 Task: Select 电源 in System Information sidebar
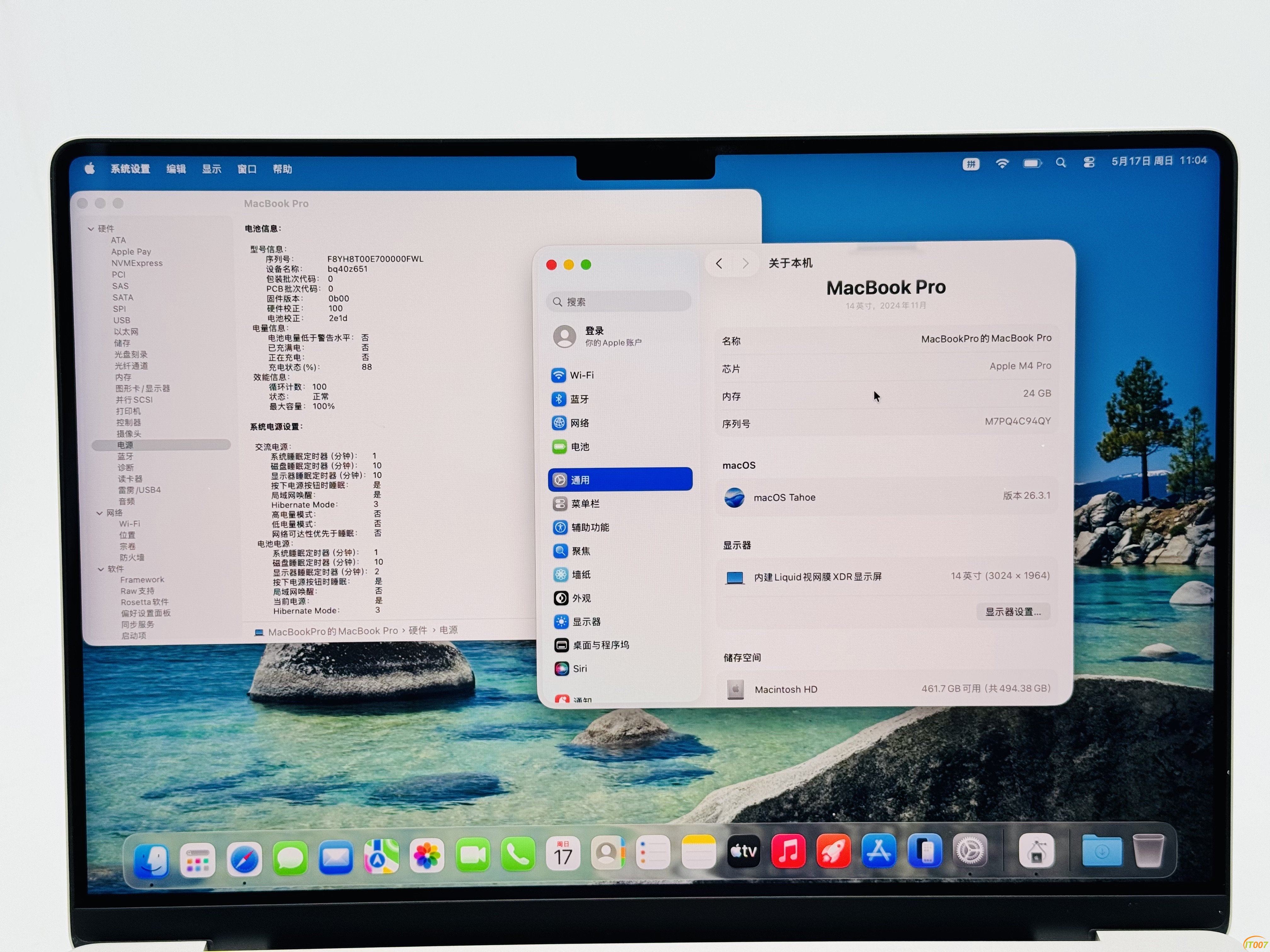point(161,445)
